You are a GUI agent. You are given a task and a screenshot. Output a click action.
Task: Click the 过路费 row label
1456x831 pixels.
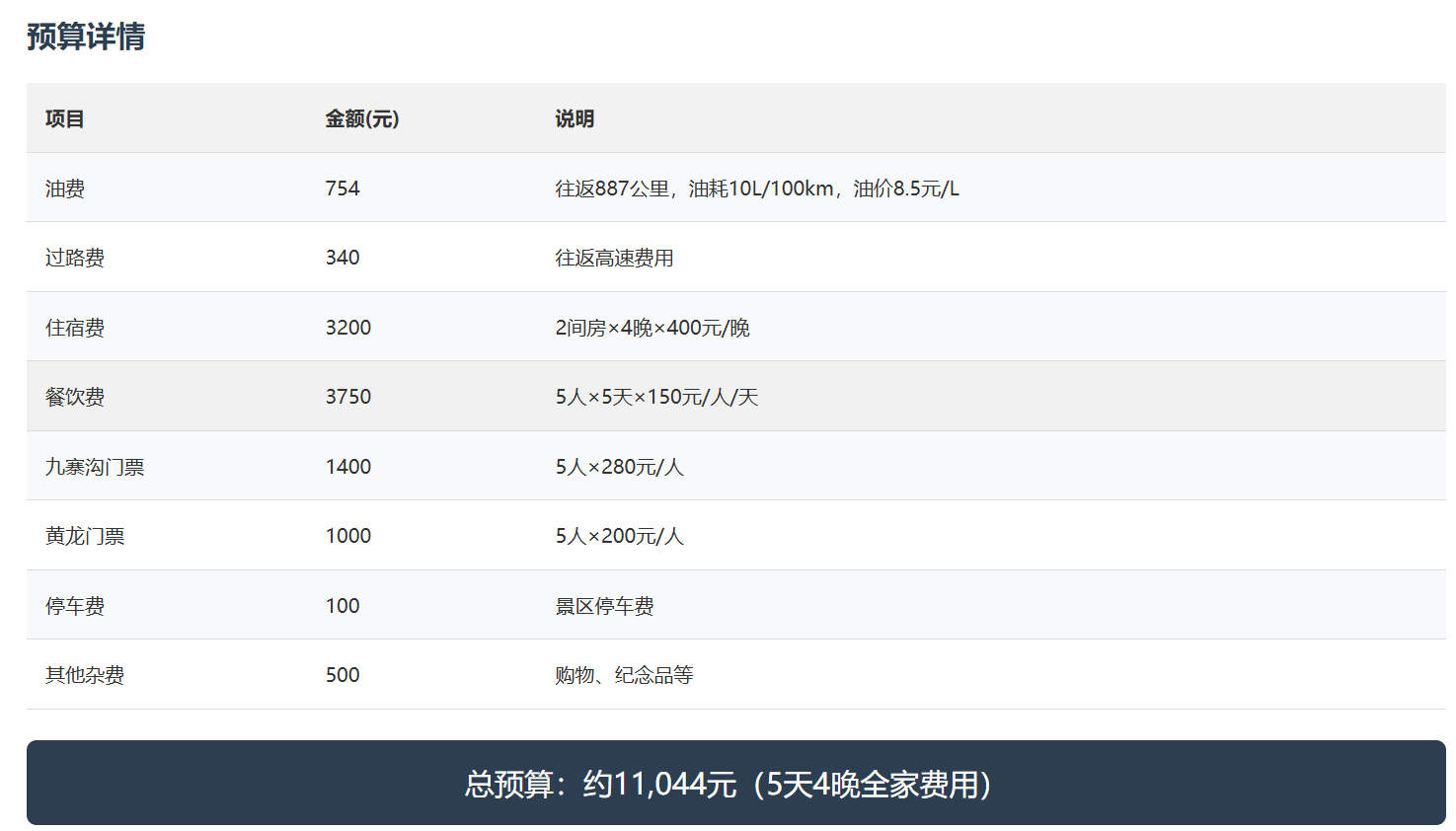point(75,258)
